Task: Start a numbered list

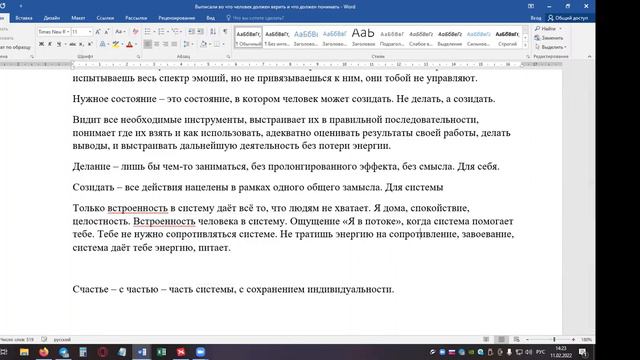Action: (161, 32)
